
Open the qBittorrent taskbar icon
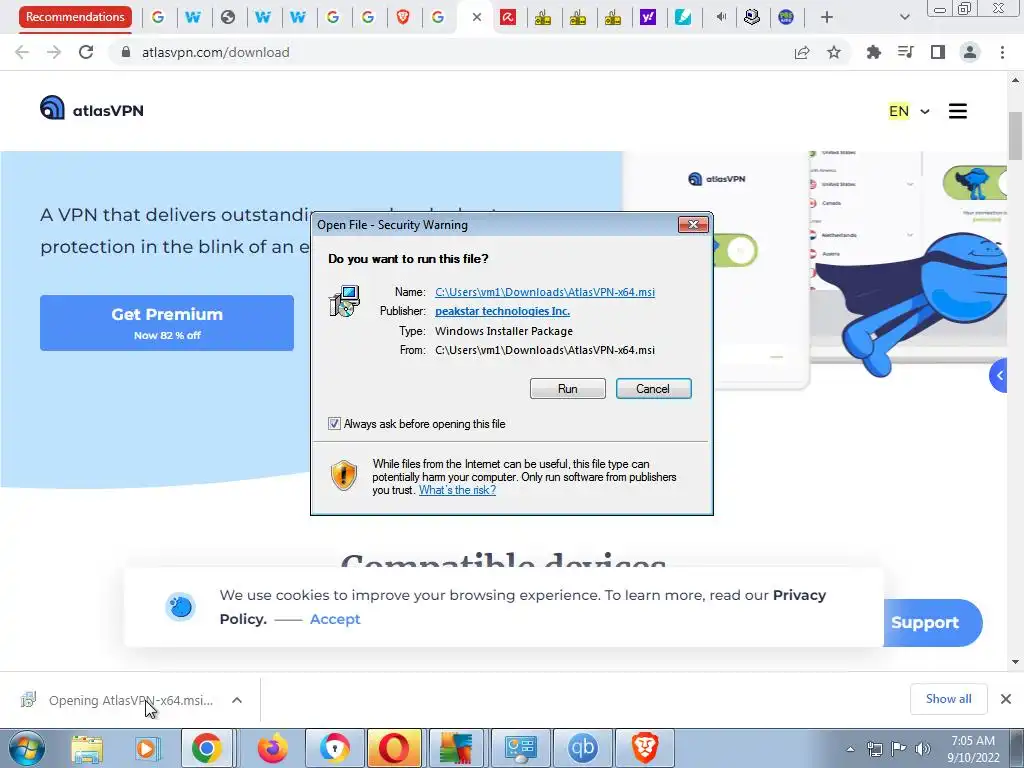coord(583,748)
